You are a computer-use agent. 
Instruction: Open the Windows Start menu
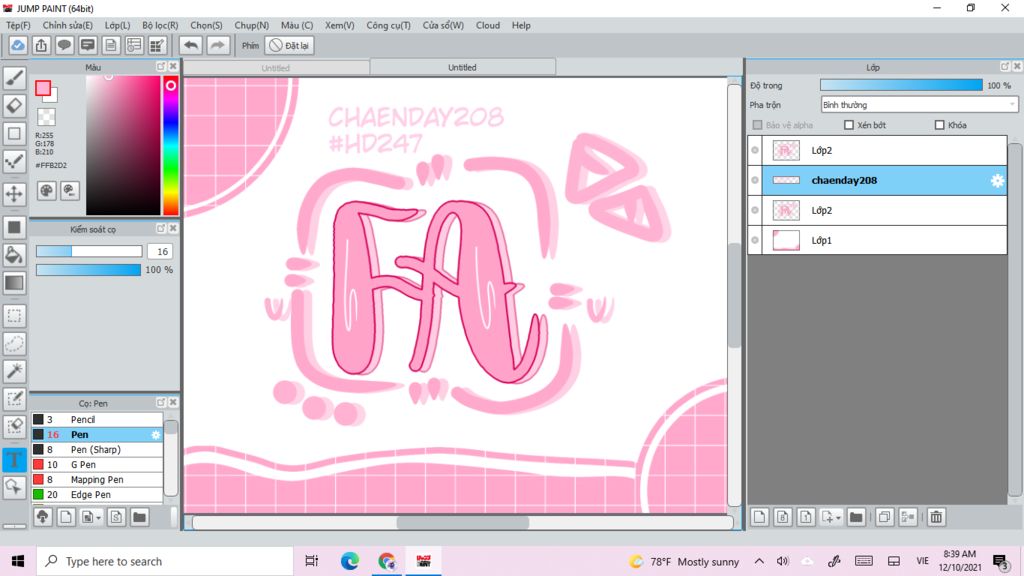[18, 561]
